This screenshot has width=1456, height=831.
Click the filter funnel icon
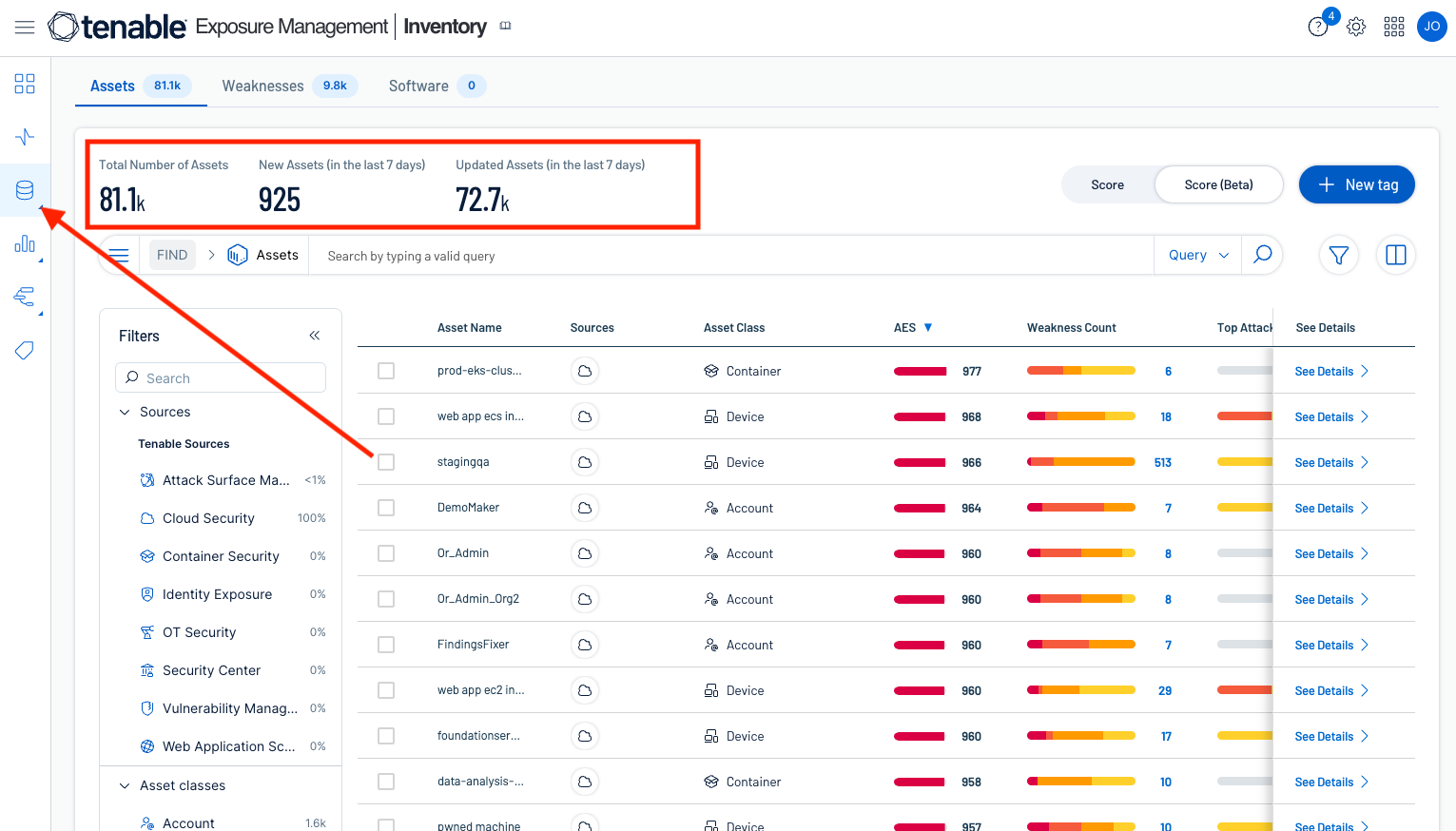coord(1338,255)
